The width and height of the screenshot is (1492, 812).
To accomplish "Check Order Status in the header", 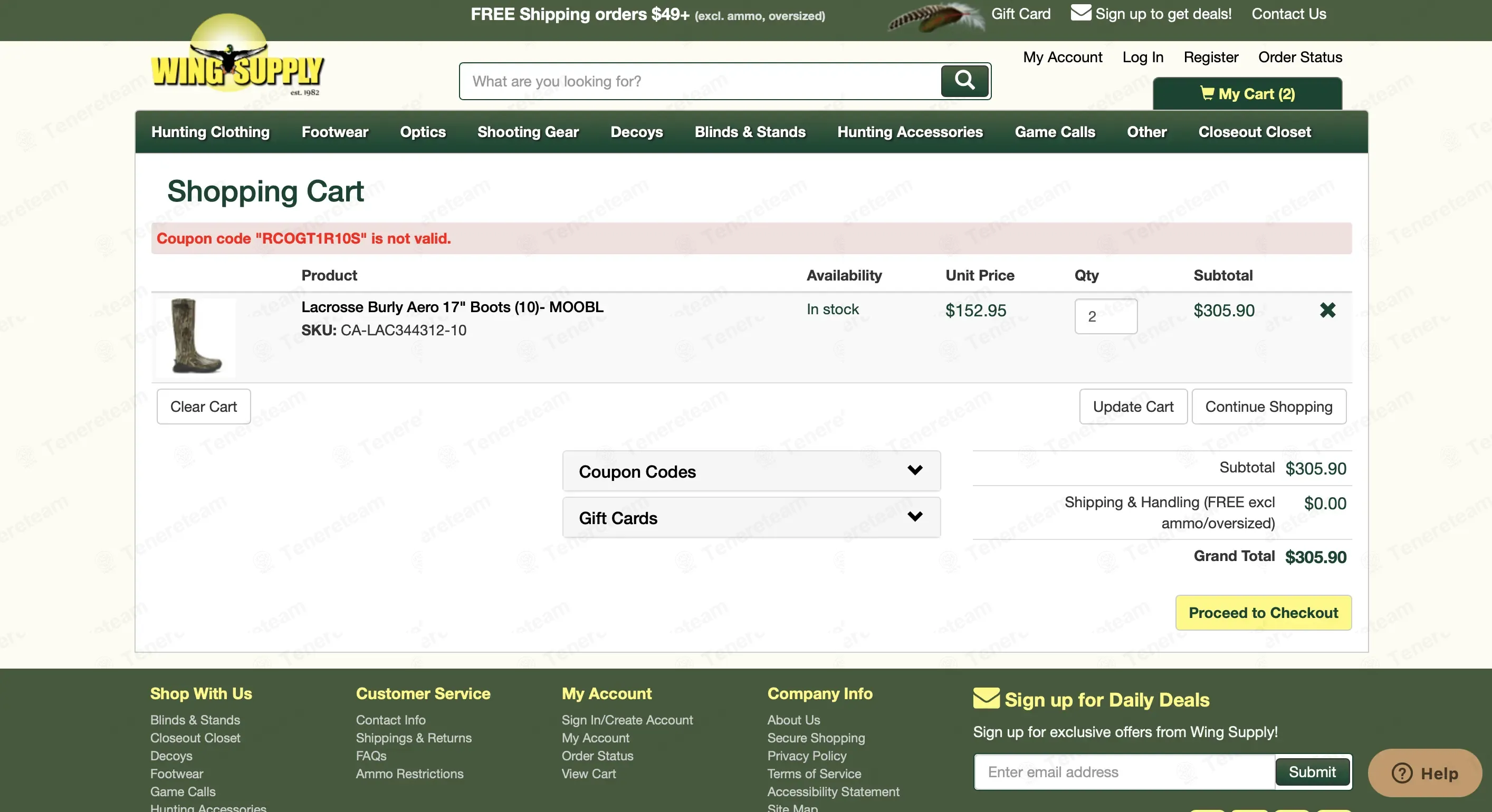I will click(1300, 57).
